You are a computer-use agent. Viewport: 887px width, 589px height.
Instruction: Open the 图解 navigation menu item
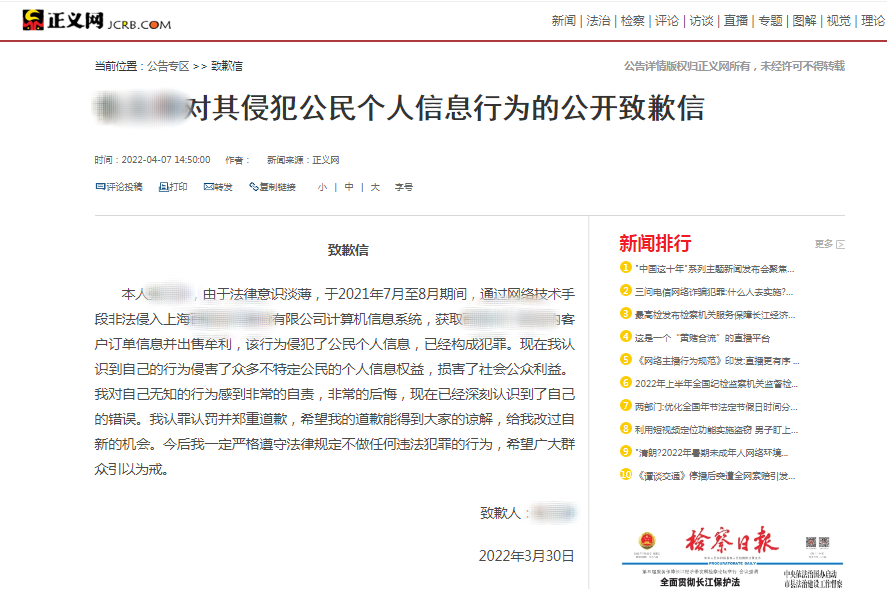[804, 21]
